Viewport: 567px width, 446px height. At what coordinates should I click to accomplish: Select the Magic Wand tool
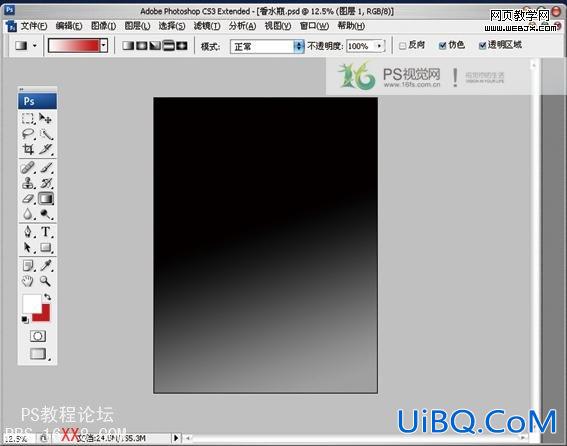46,134
